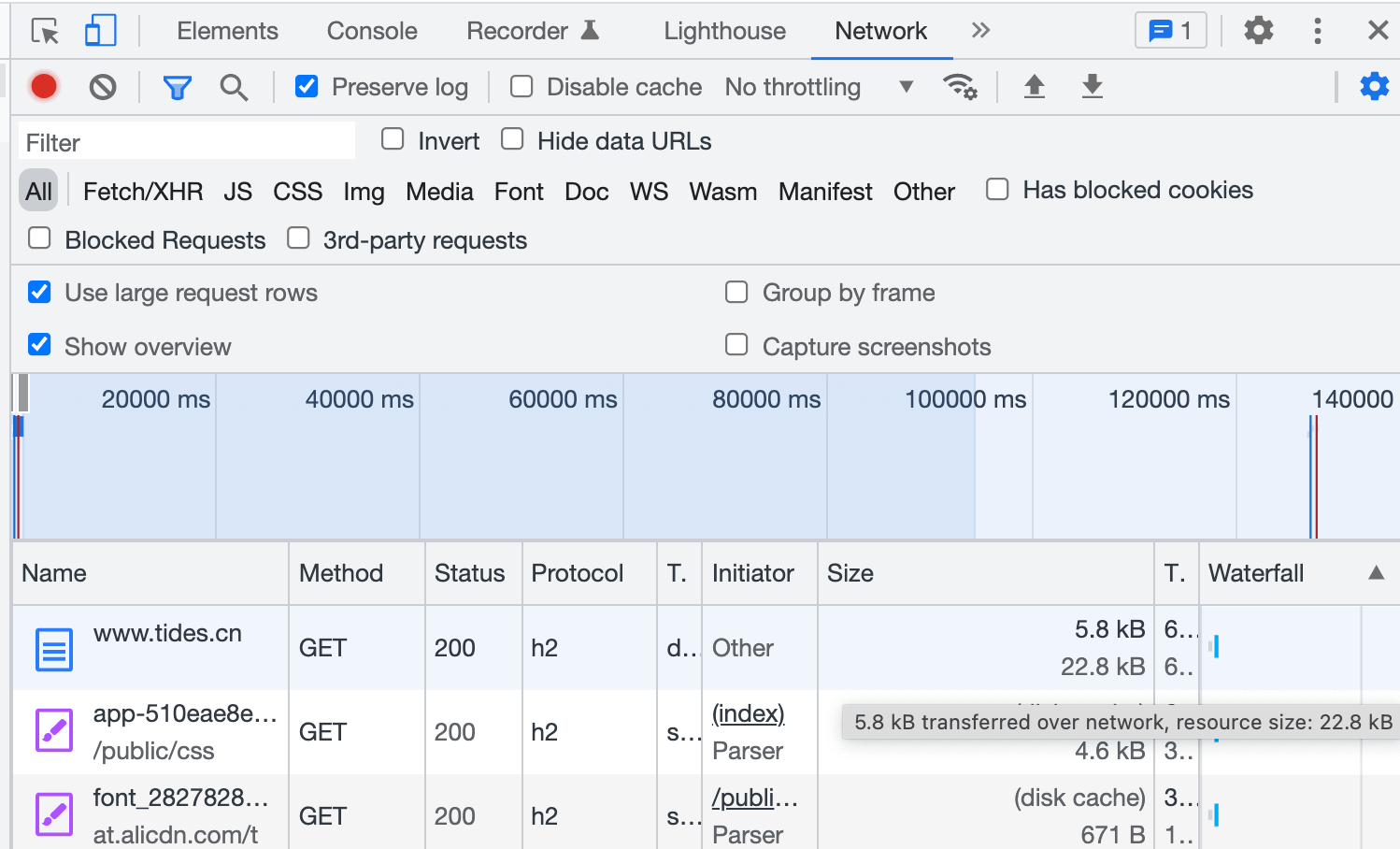This screenshot has height=849, width=1400.
Task: Enable 3rd-party requests filter
Action: [x=298, y=239]
